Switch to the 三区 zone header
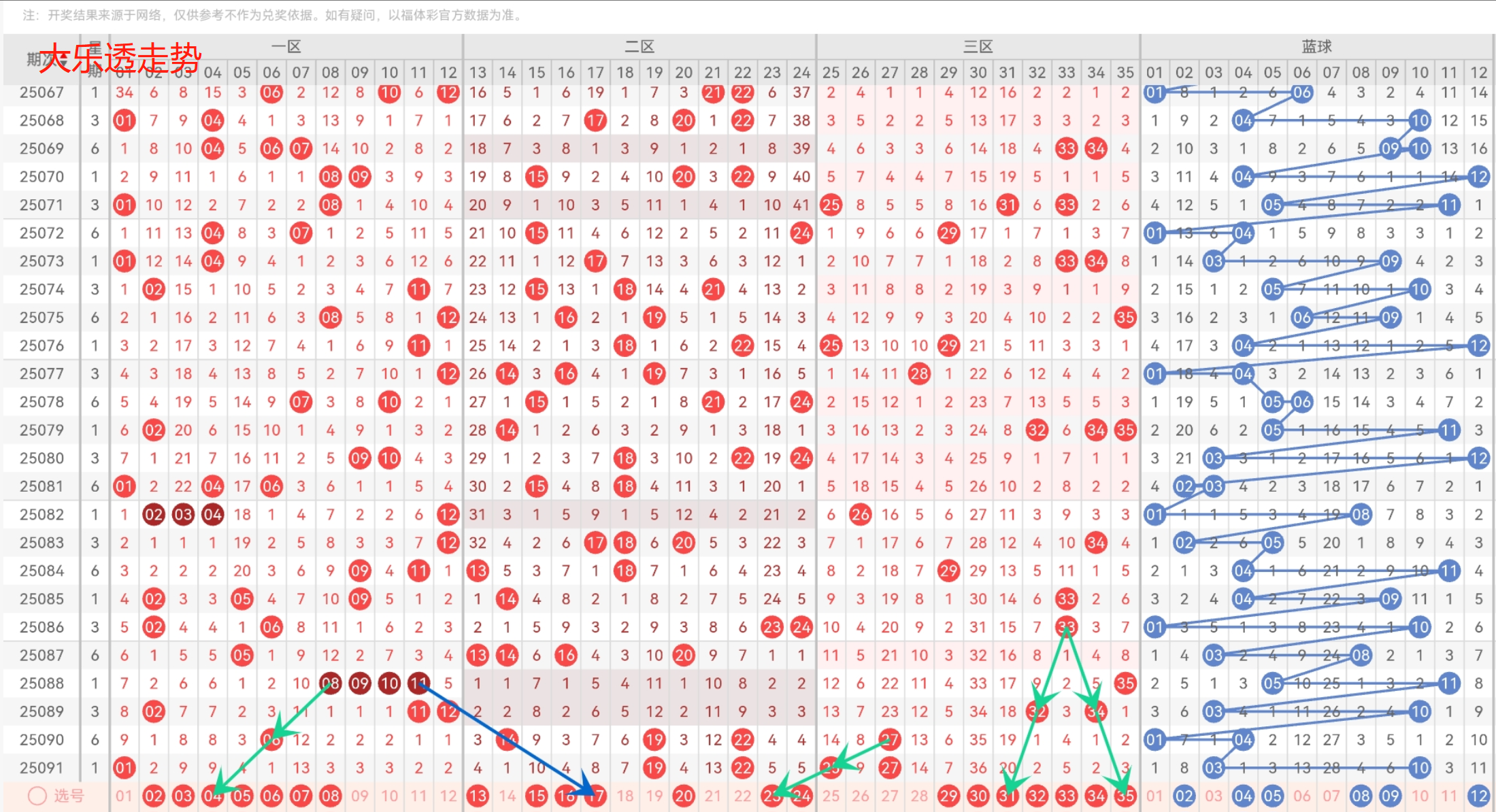The height and width of the screenshot is (812, 1496). coord(978,46)
